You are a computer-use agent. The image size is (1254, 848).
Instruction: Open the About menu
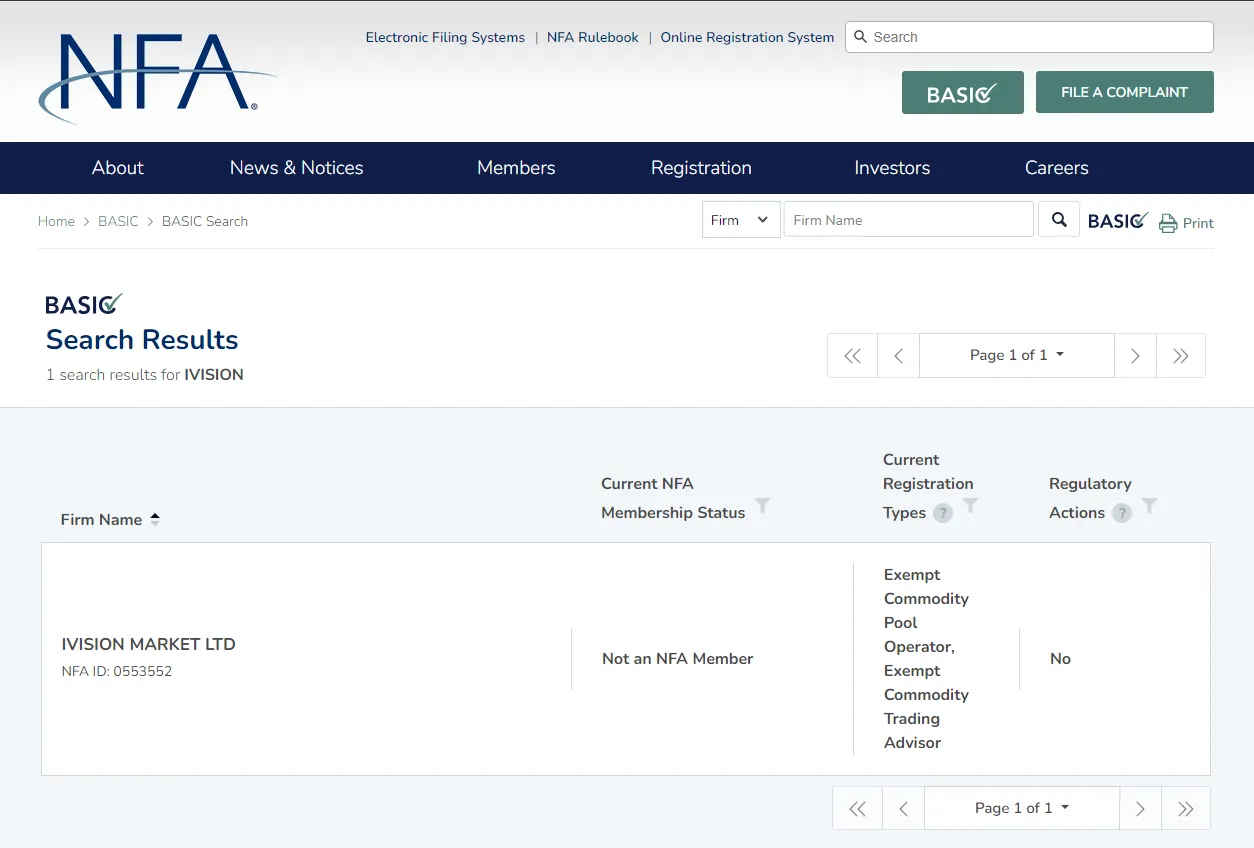118,168
